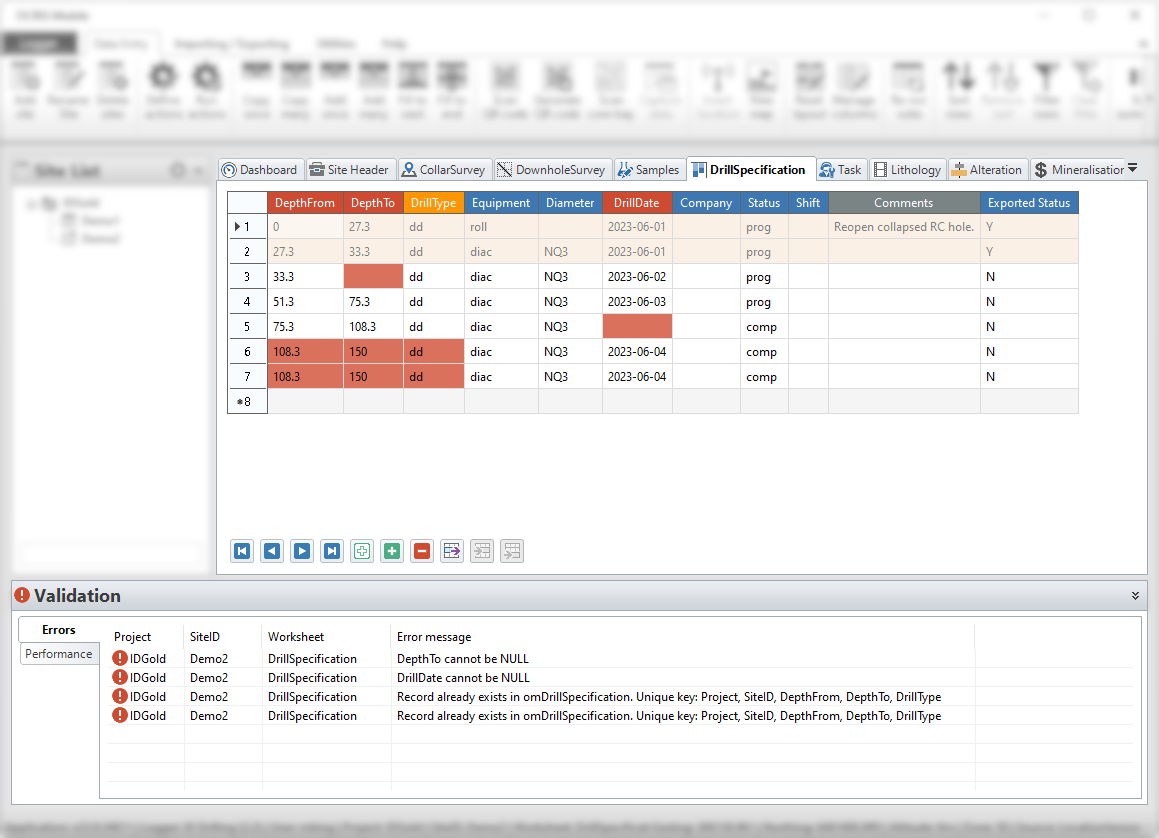Navigate to the first record
Screen dimensions: 1159x838
241,550
